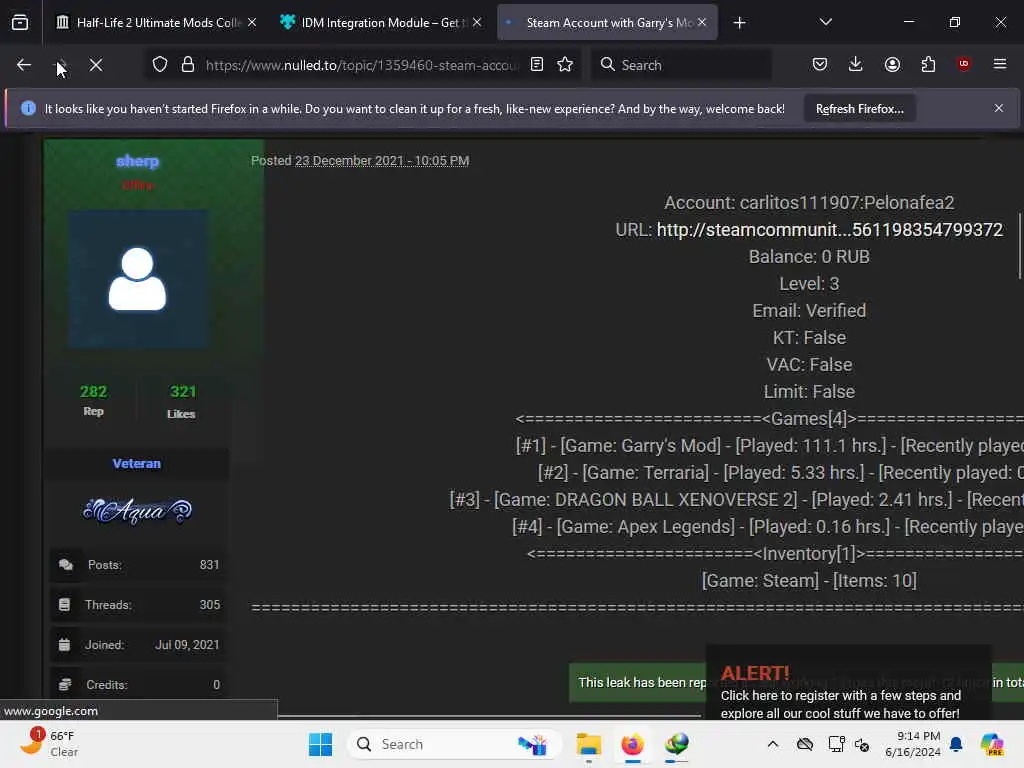Viewport: 1024px width, 768px height.
Task: Click the Joined Jul 09, 2021 row
Action: pyautogui.click(x=138, y=645)
